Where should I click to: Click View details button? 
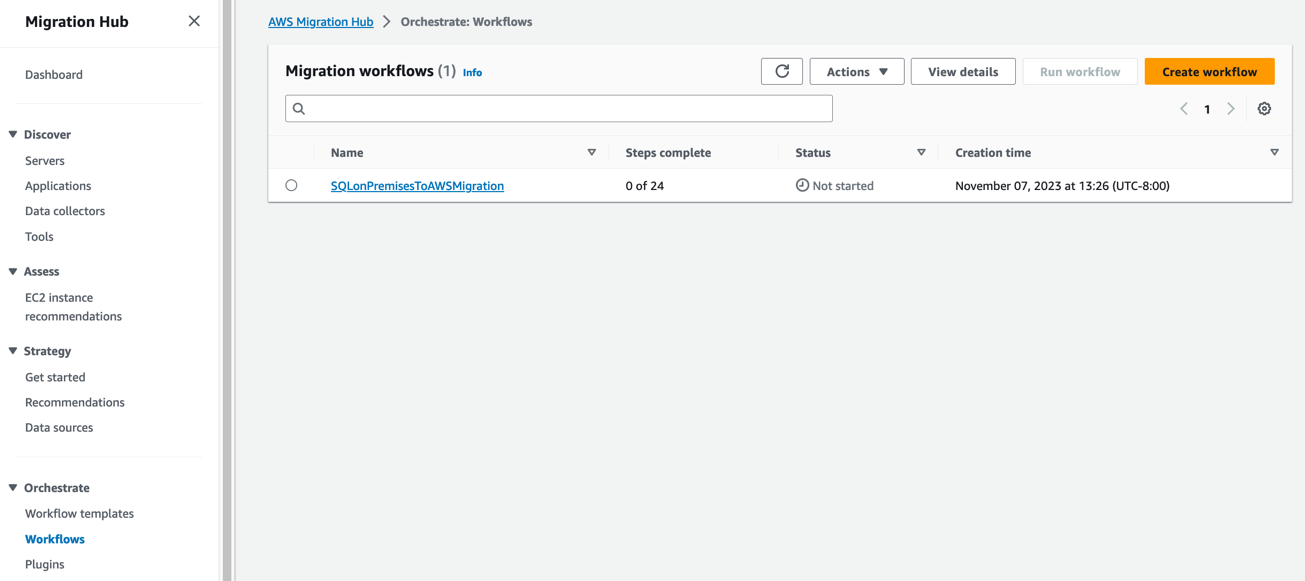coord(963,71)
